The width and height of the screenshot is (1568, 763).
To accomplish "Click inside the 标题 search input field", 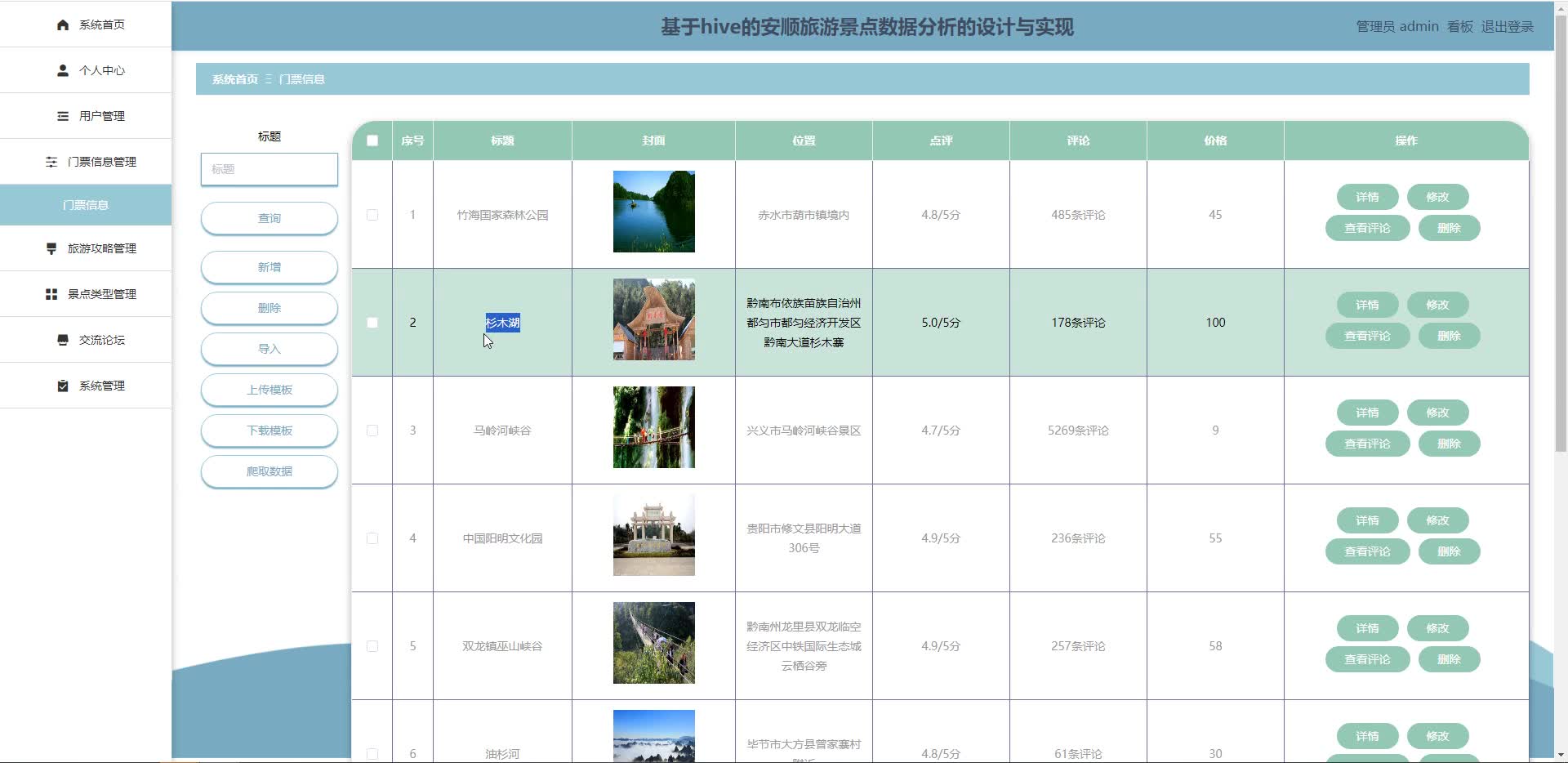I will [x=269, y=169].
